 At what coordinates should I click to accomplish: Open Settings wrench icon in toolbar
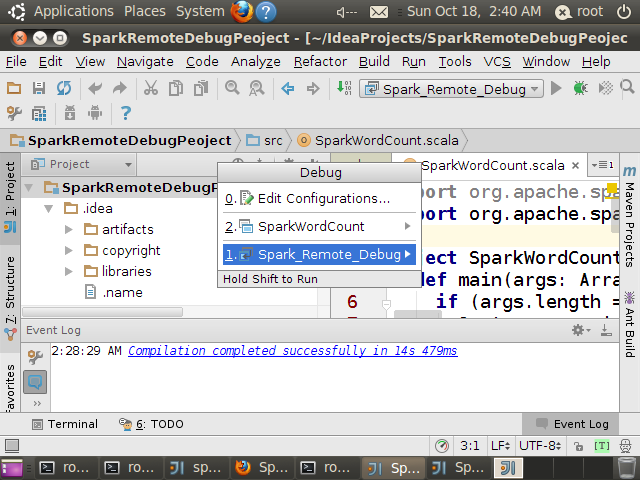click(14, 113)
